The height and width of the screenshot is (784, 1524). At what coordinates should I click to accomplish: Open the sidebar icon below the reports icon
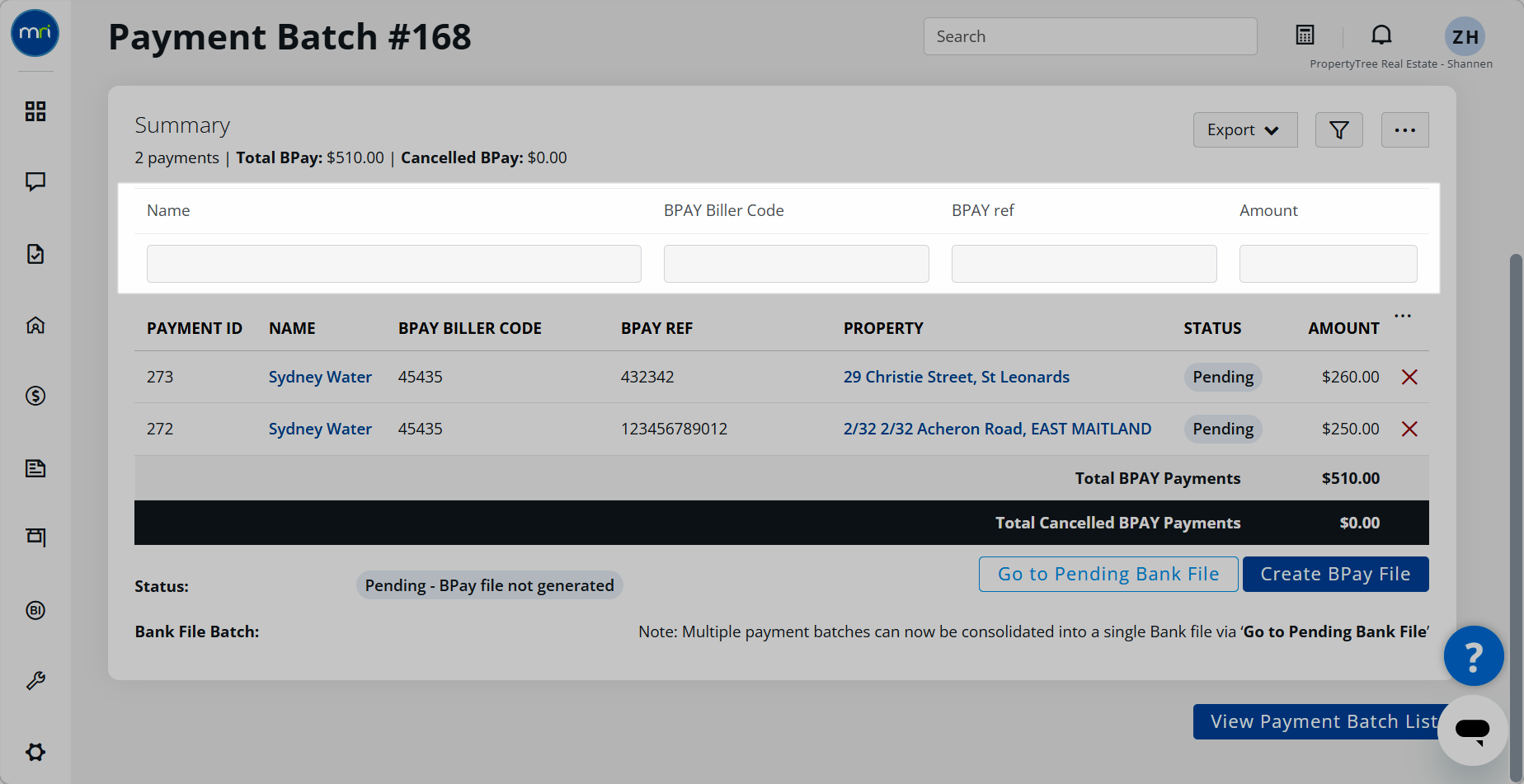point(35,538)
